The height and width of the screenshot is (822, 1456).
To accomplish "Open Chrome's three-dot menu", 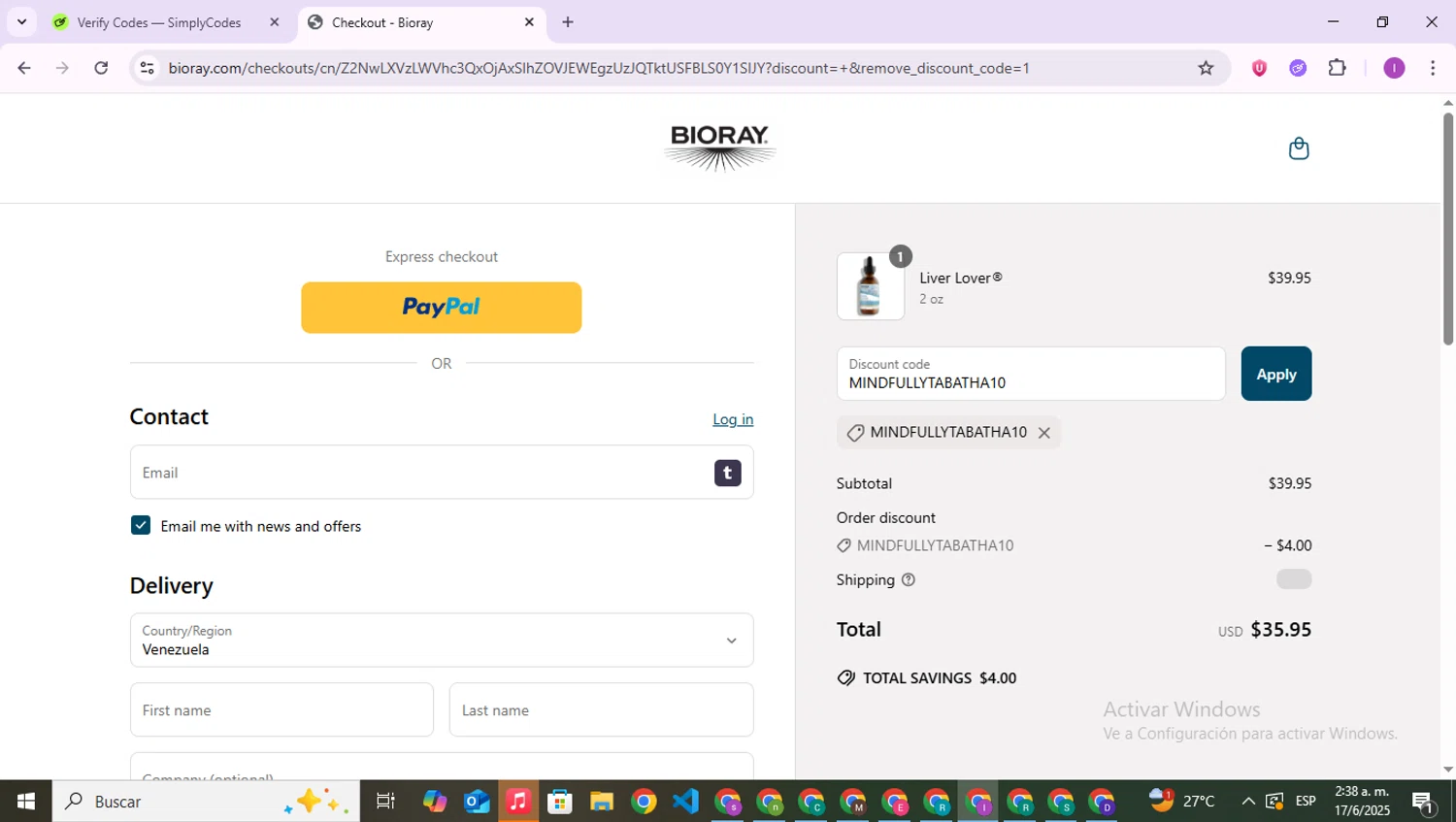I will tap(1433, 68).
